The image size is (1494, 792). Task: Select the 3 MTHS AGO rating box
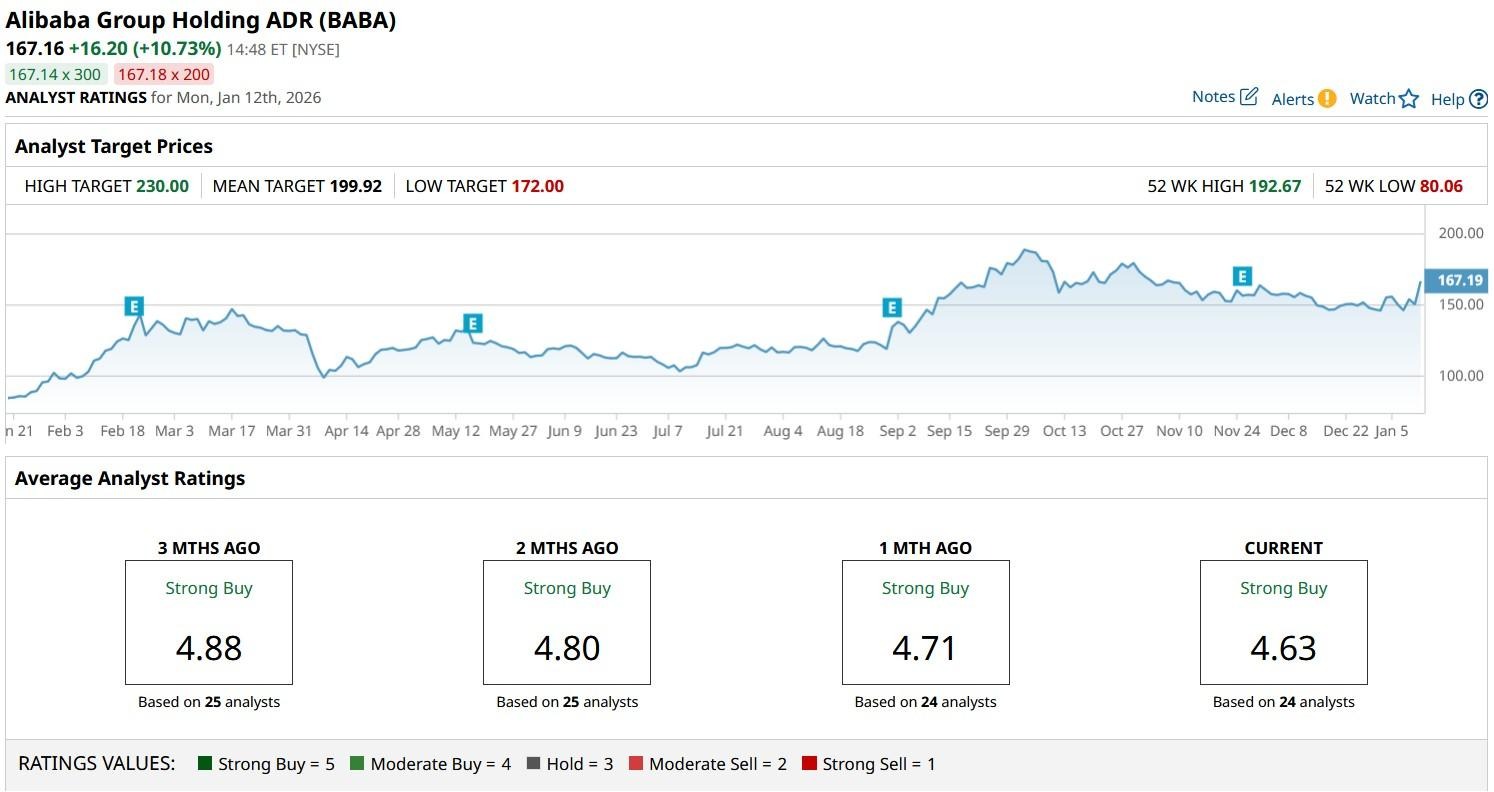tap(209, 622)
